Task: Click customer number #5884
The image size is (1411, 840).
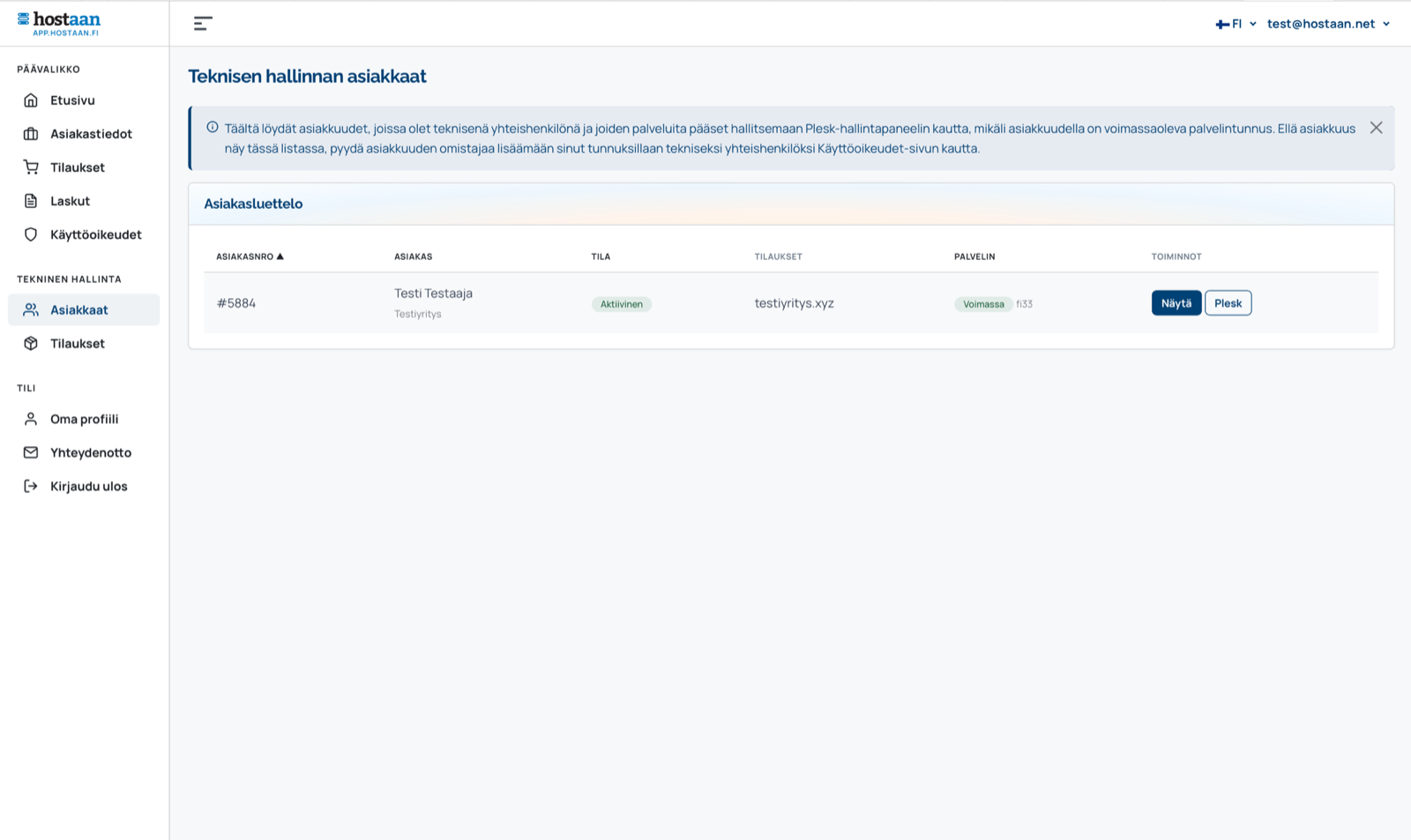Action: 236,303
